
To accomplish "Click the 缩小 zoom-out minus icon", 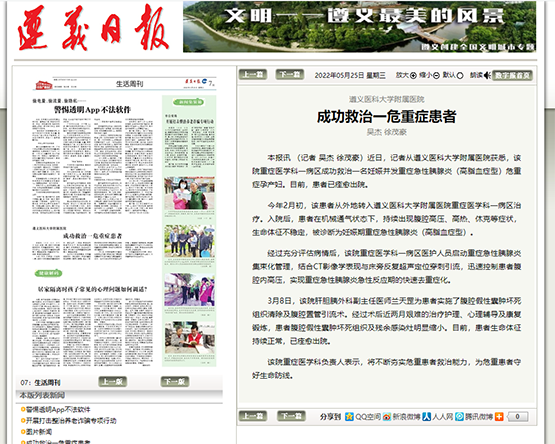I will (x=436, y=75).
